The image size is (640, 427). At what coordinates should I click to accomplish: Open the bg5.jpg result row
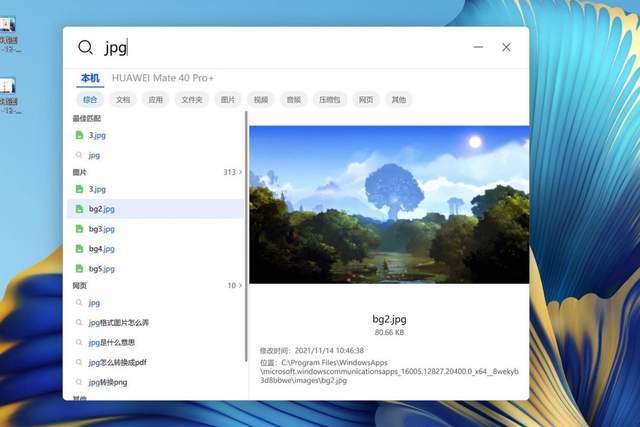155,269
